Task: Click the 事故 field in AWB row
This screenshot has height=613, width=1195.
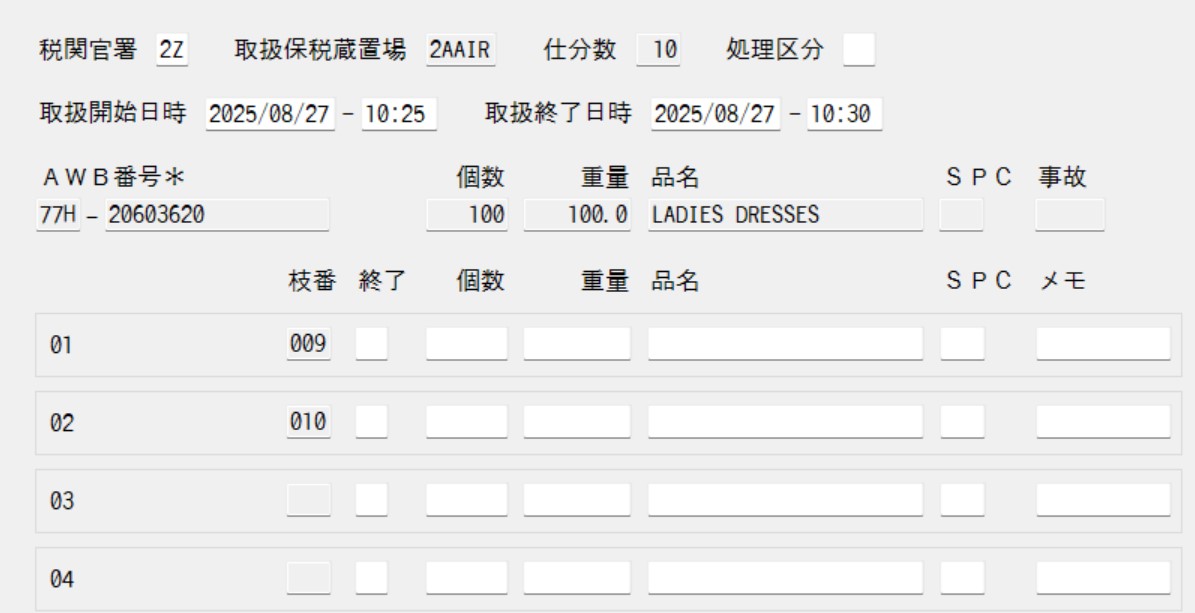Action: 1069,215
